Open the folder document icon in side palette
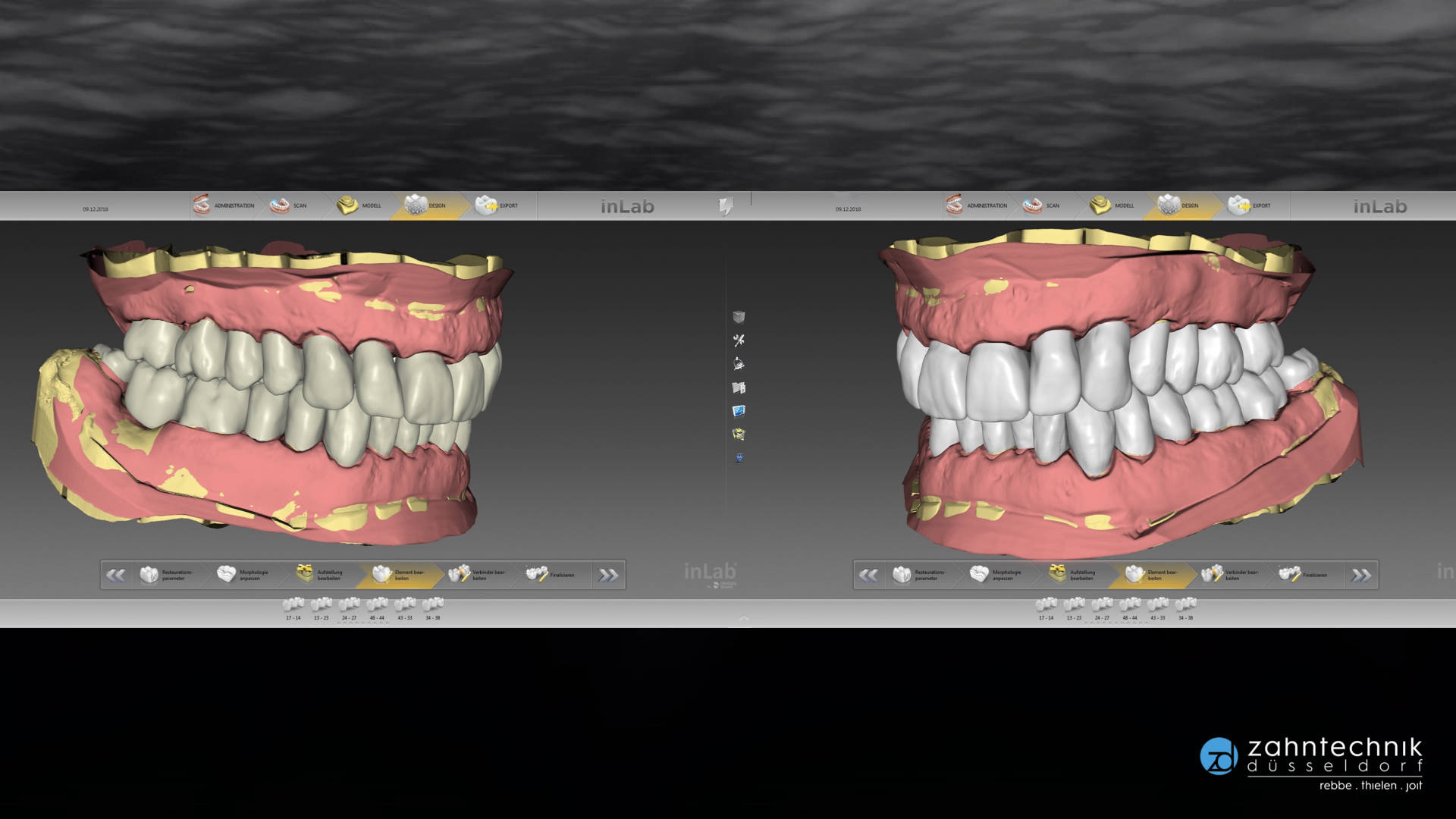The image size is (1456, 819). [739, 388]
